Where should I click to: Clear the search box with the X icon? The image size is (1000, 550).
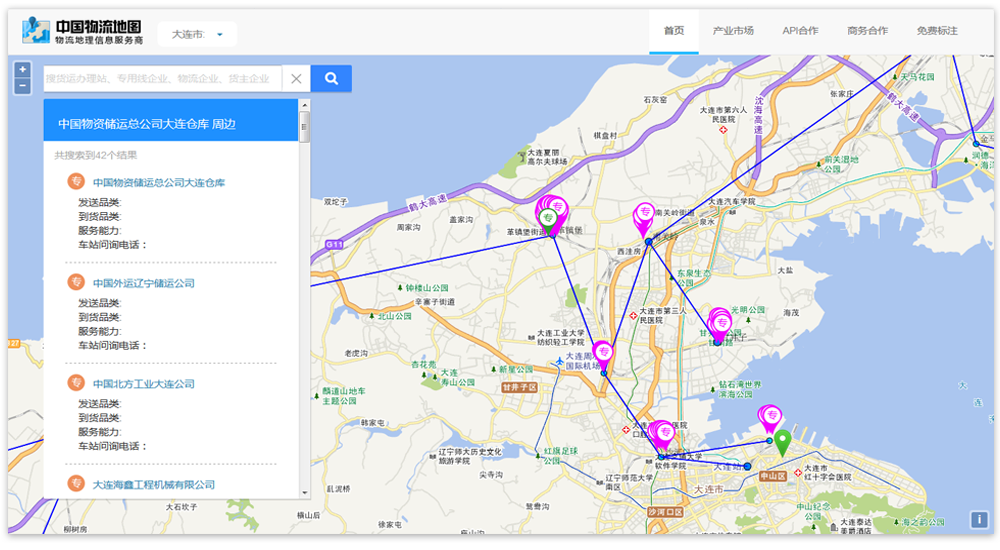(x=296, y=78)
